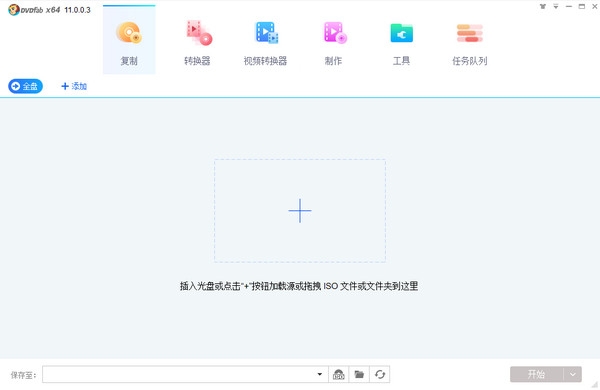Switch to the 转换器 (Ripper) tab
Image resolution: width=600 pixels, height=390 pixels.
(x=197, y=42)
